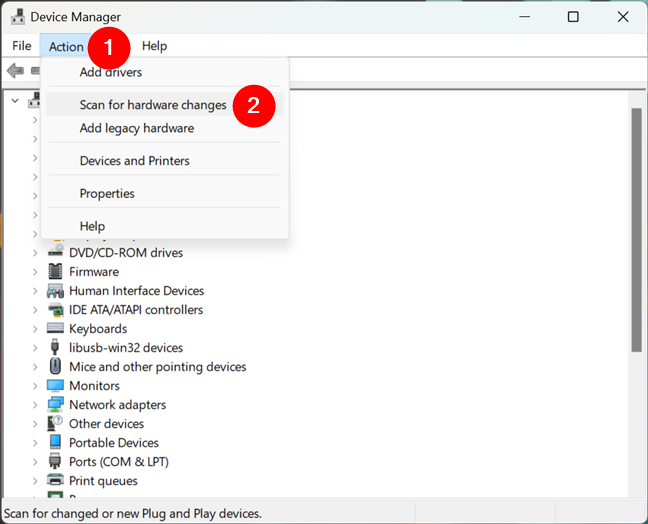Select Ports (COM & LPT) label
Image resolution: width=648 pixels, height=524 pixels.
click(119, 462)
